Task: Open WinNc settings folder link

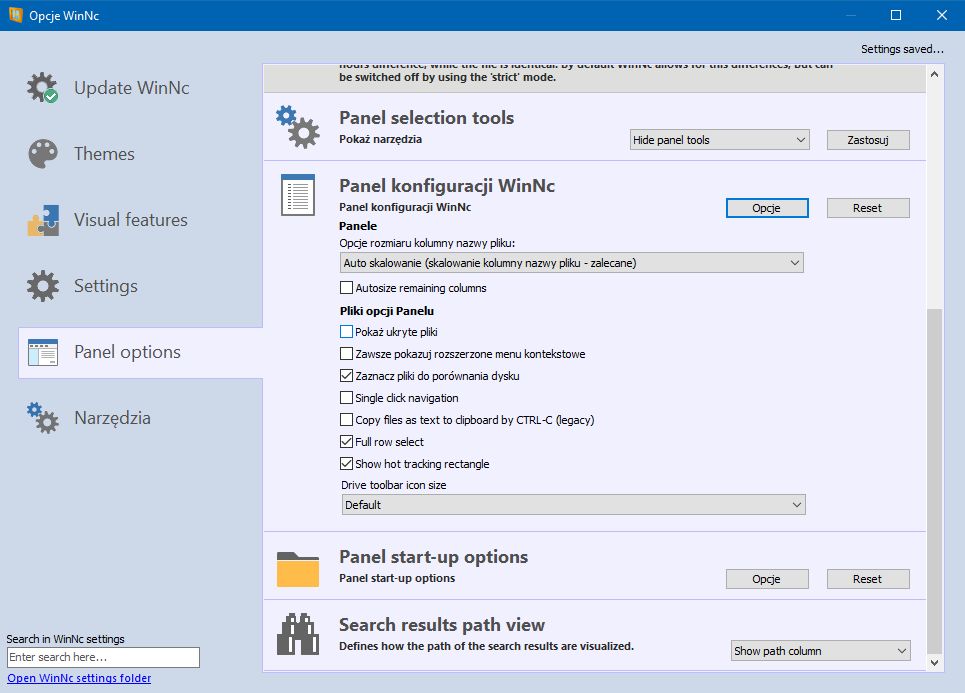Action: tap(79, 678)
